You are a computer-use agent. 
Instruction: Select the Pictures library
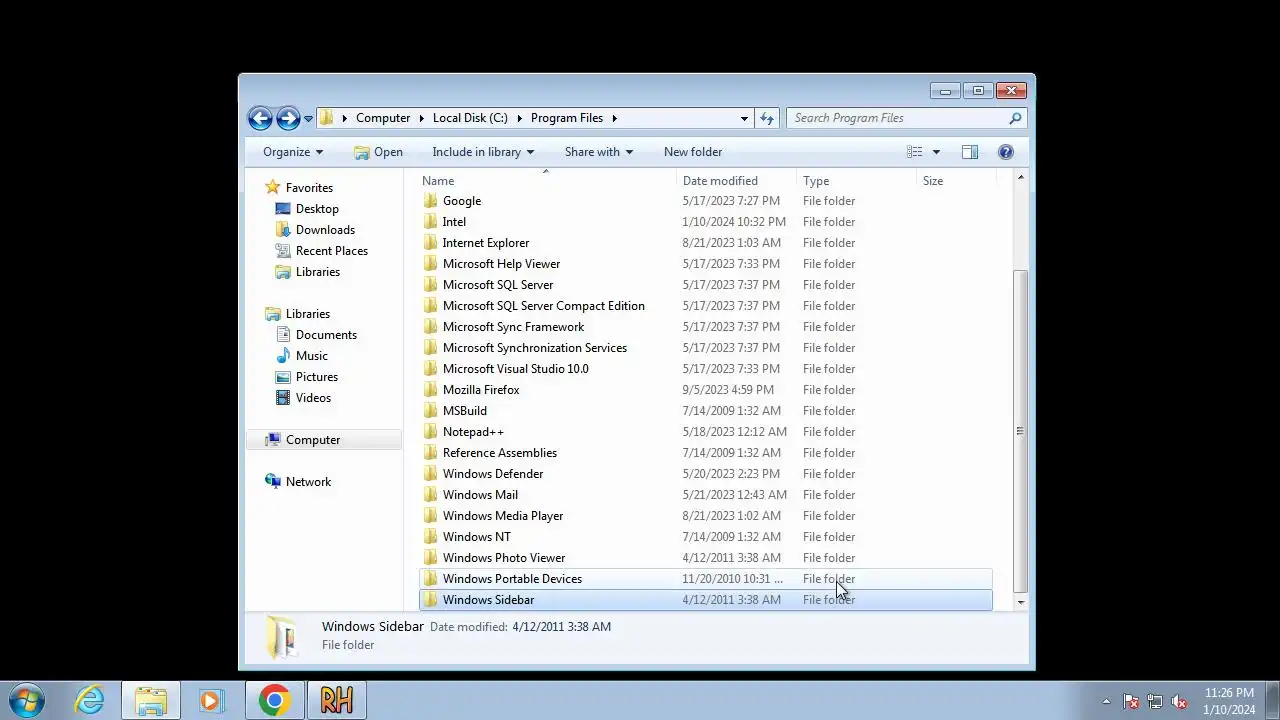317,377
